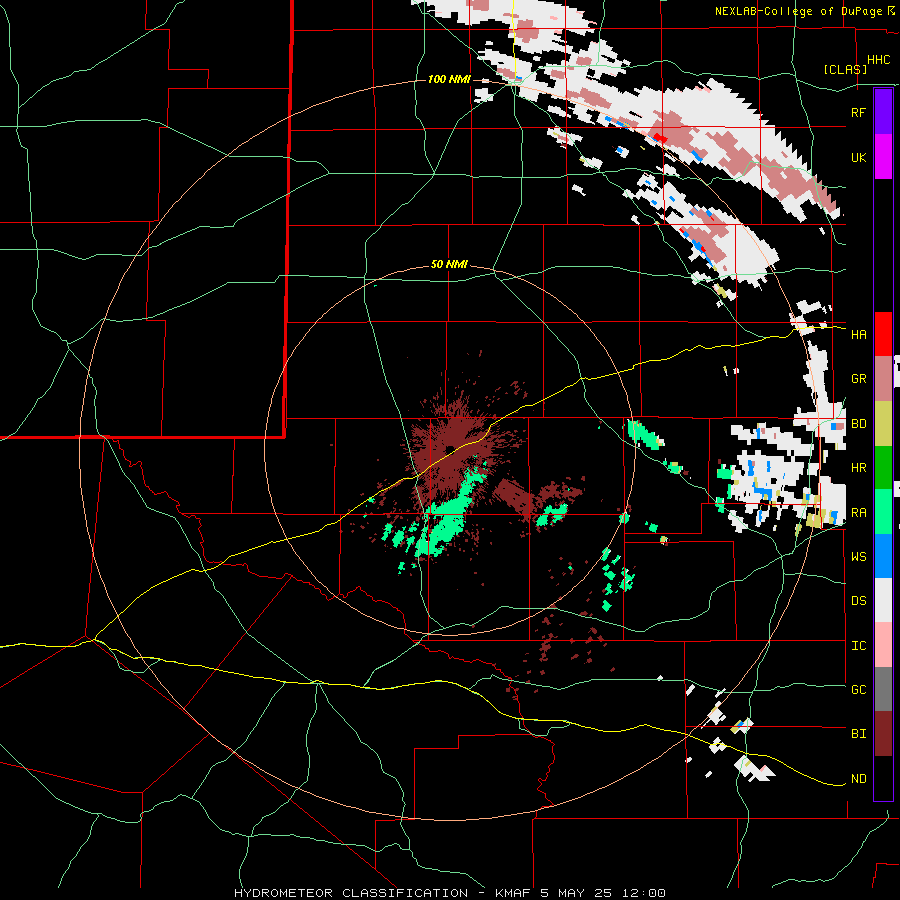Click the Hydrometeor Classification KMAF title text
The height and width of the screenshot is (900, 900).
pyautogui.click(x=449, y=893)
